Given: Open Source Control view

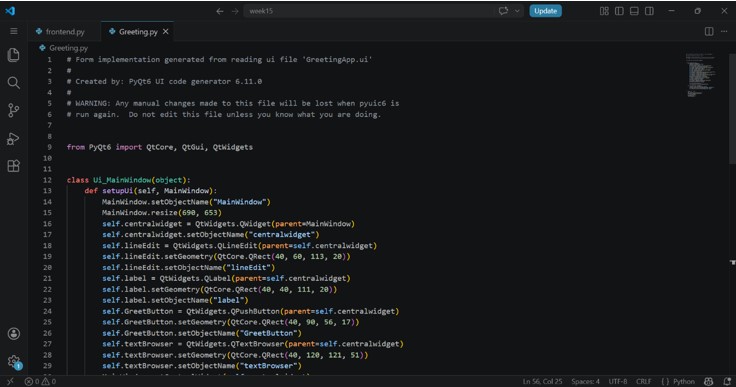Looking at the screenshot, I should 14,110.
